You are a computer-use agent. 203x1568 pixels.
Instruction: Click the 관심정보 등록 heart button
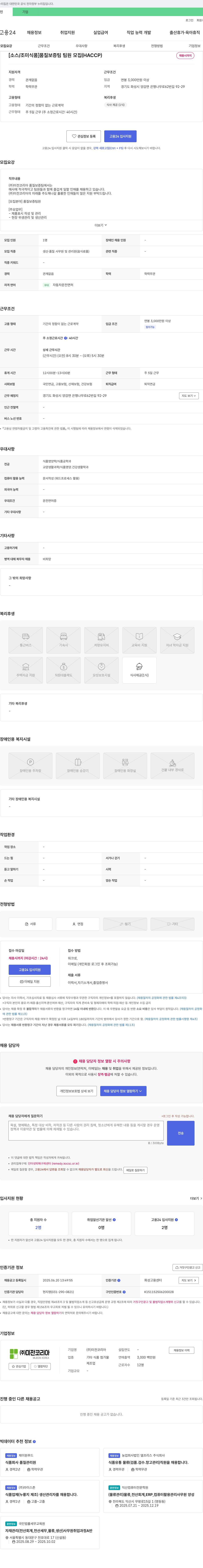coord(84,136)
